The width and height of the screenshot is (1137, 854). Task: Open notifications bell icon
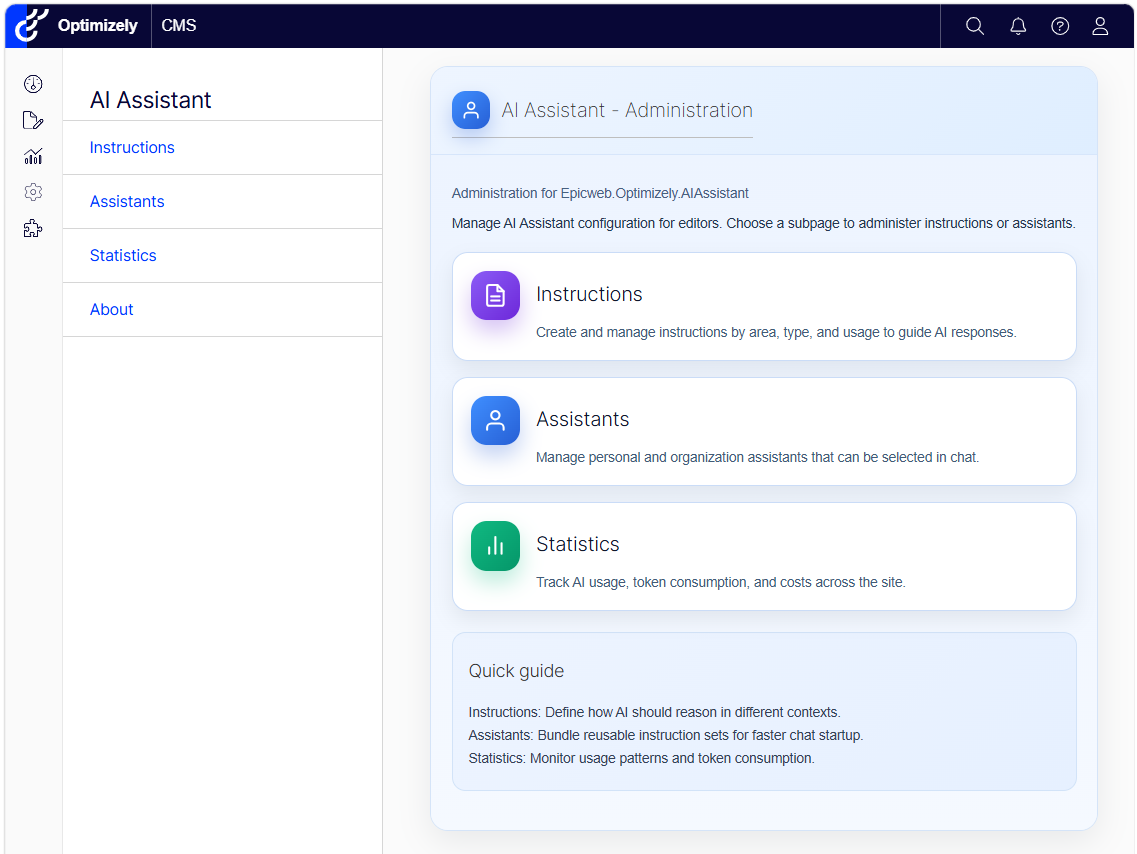tap(1018, 26)
